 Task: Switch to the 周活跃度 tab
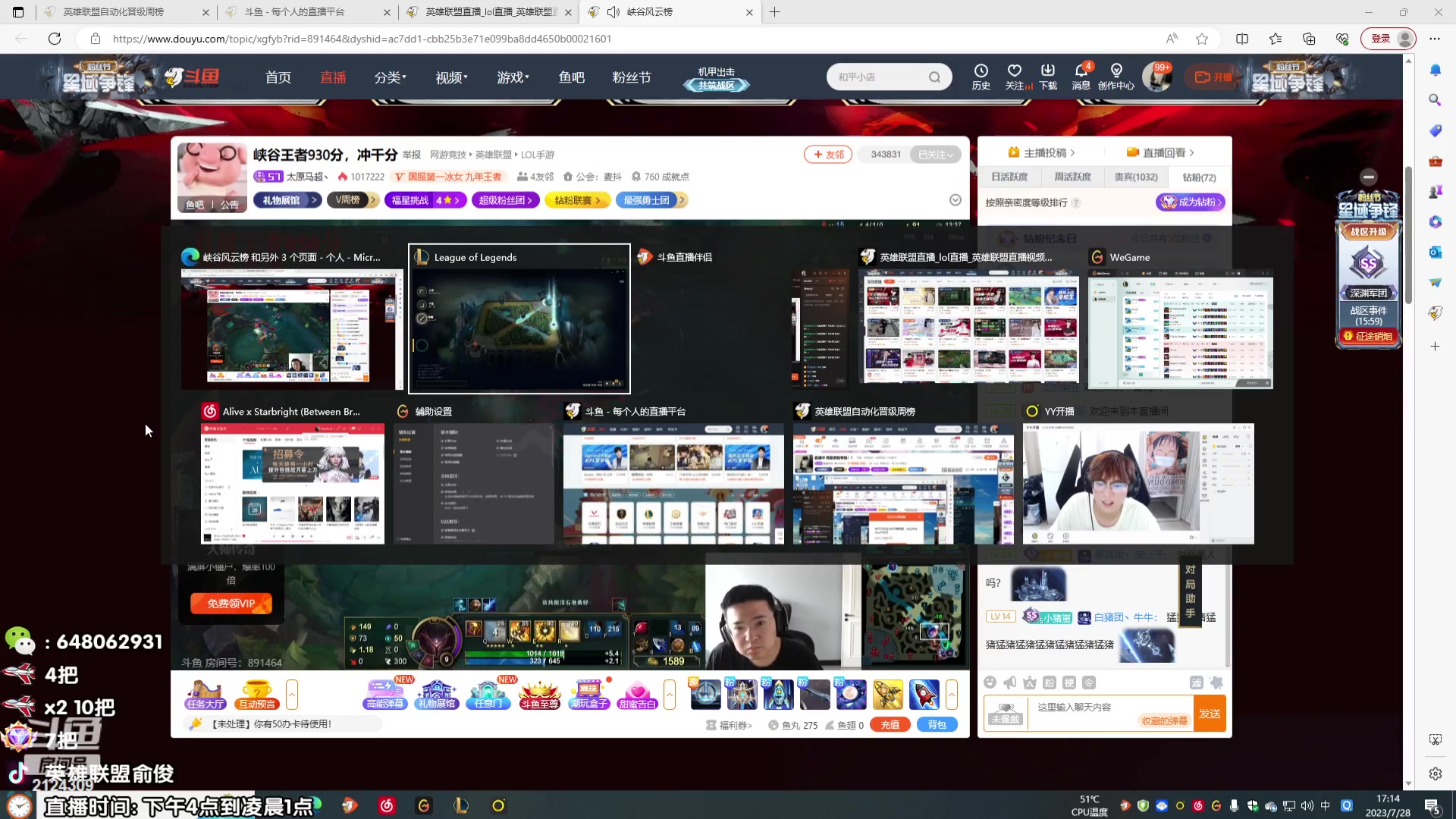click(x=1072, y=177)
